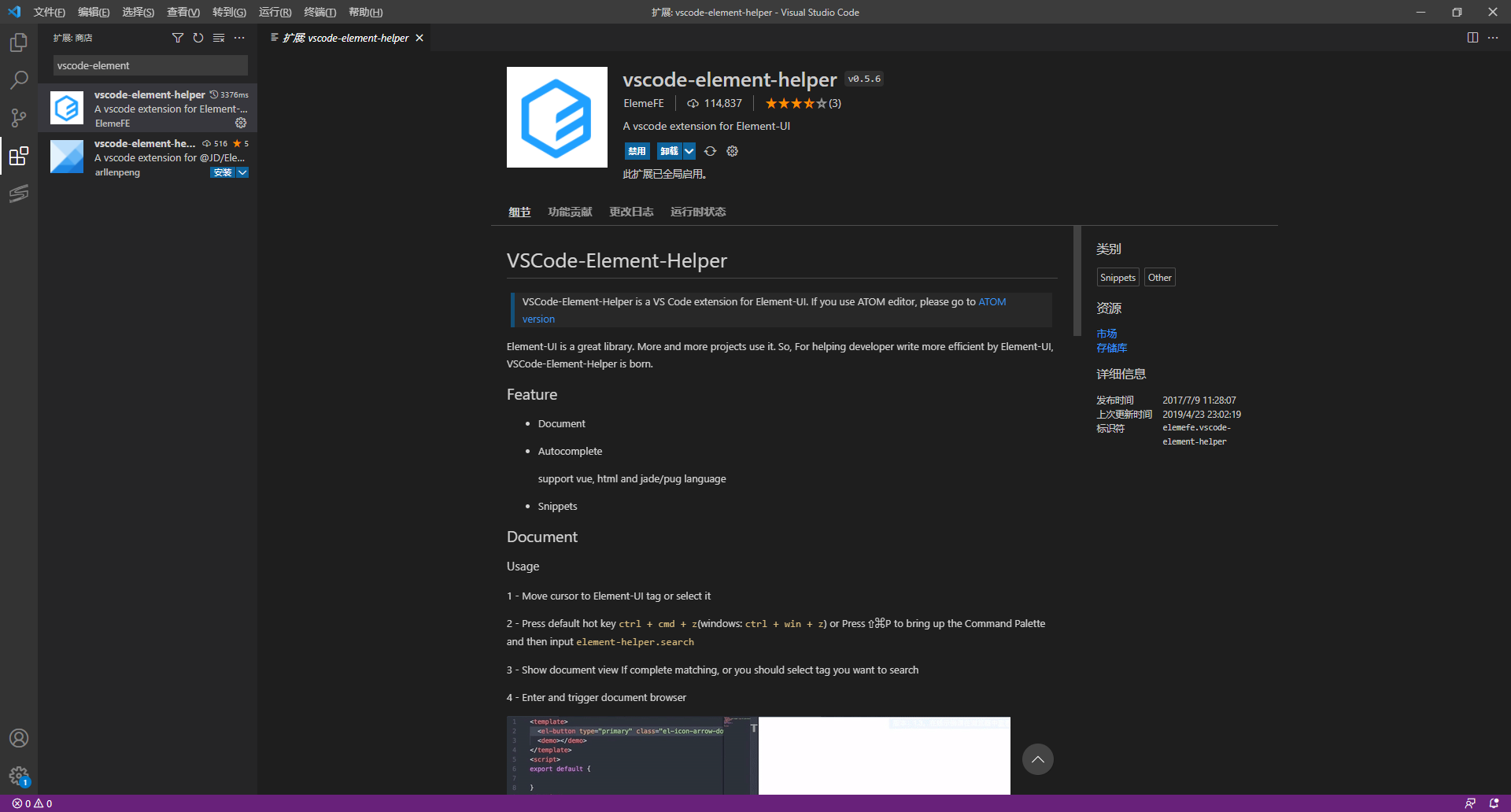The height and width of the screenshot is (812, 1511).
Task: Open the 选择(S) menu
Action: click(x=139, y=12)
